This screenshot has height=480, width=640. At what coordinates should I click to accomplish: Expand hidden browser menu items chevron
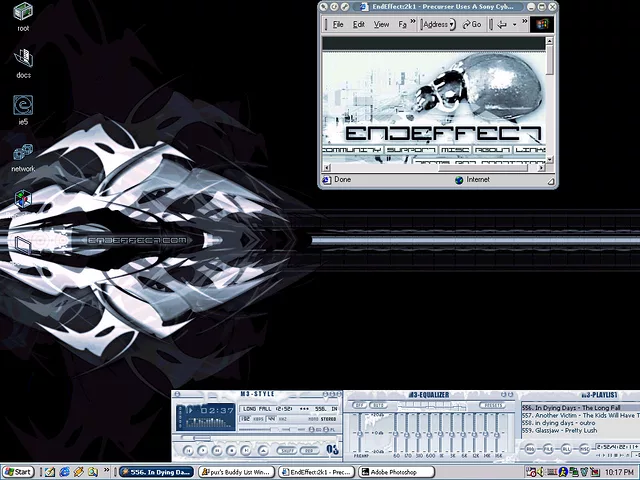413,22
